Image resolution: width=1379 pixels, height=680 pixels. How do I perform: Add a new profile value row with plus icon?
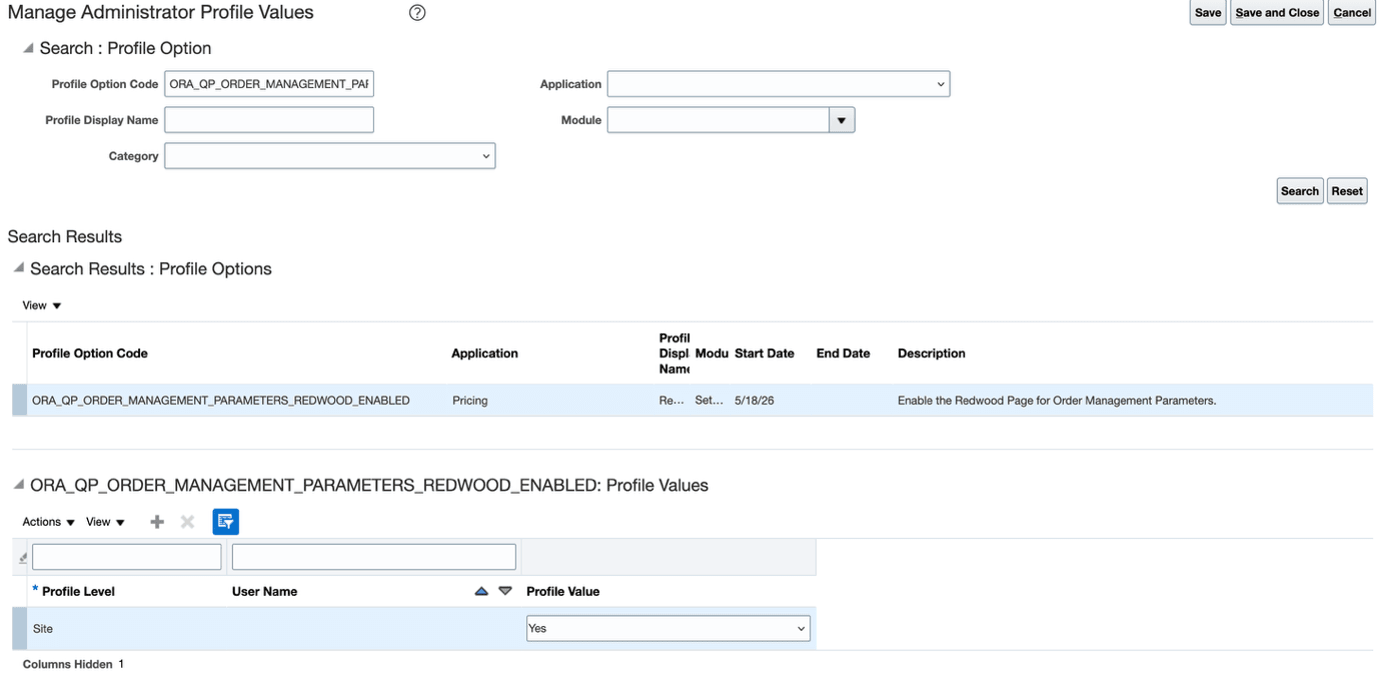pyautogui.click(x=157, y=522)
